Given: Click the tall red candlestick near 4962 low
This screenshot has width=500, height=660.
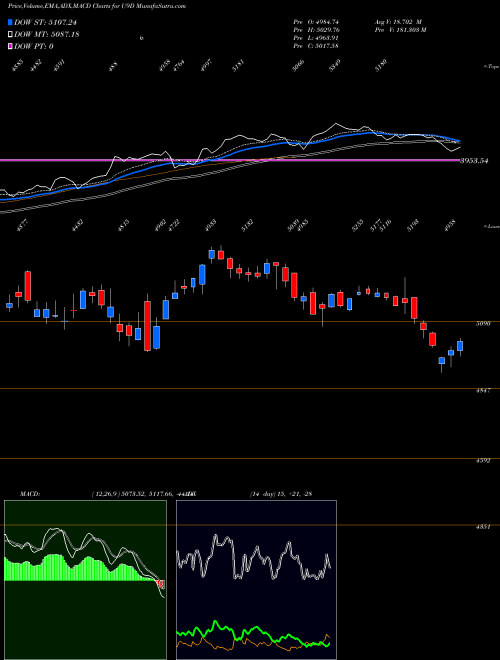Looking at the screenshot, I should point(147,325).
